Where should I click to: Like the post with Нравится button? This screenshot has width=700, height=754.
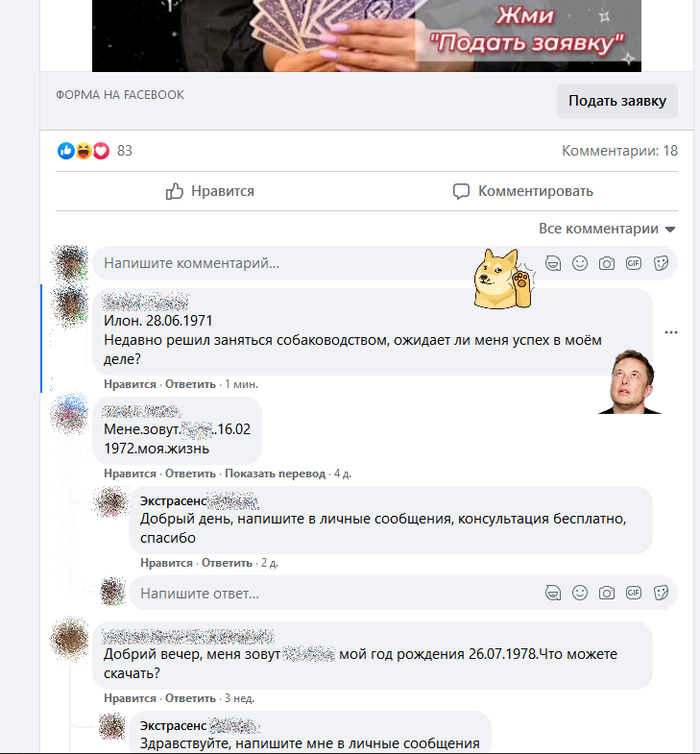[210, 191]
